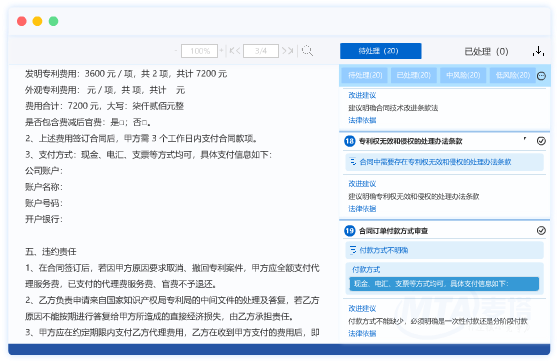Image resolution: width=560 pixels, height=364 pixels.
Task: Click the number 18 badge
Action: (350, 141)
